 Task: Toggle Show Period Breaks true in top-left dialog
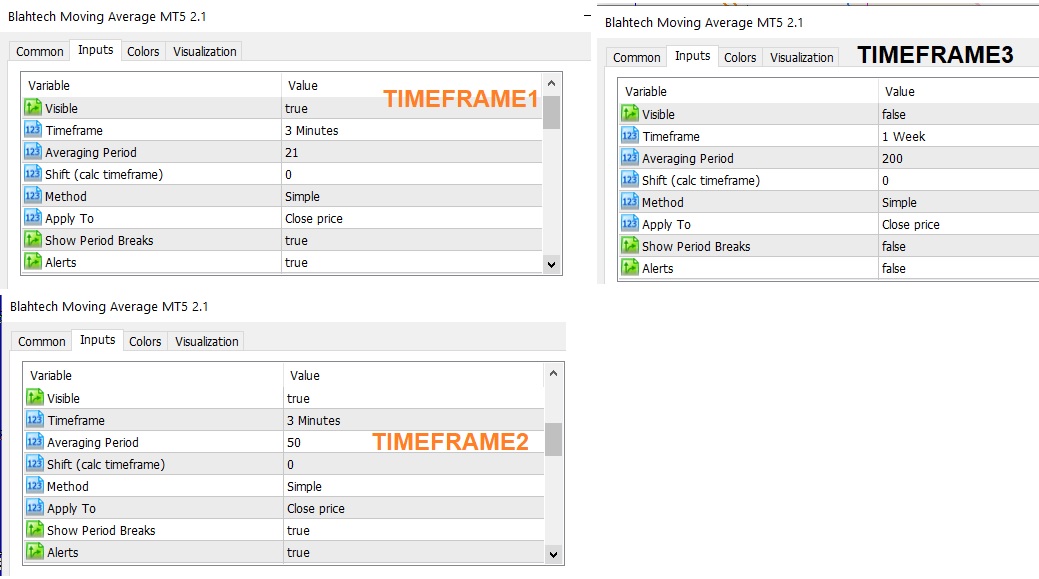[296, 240]
